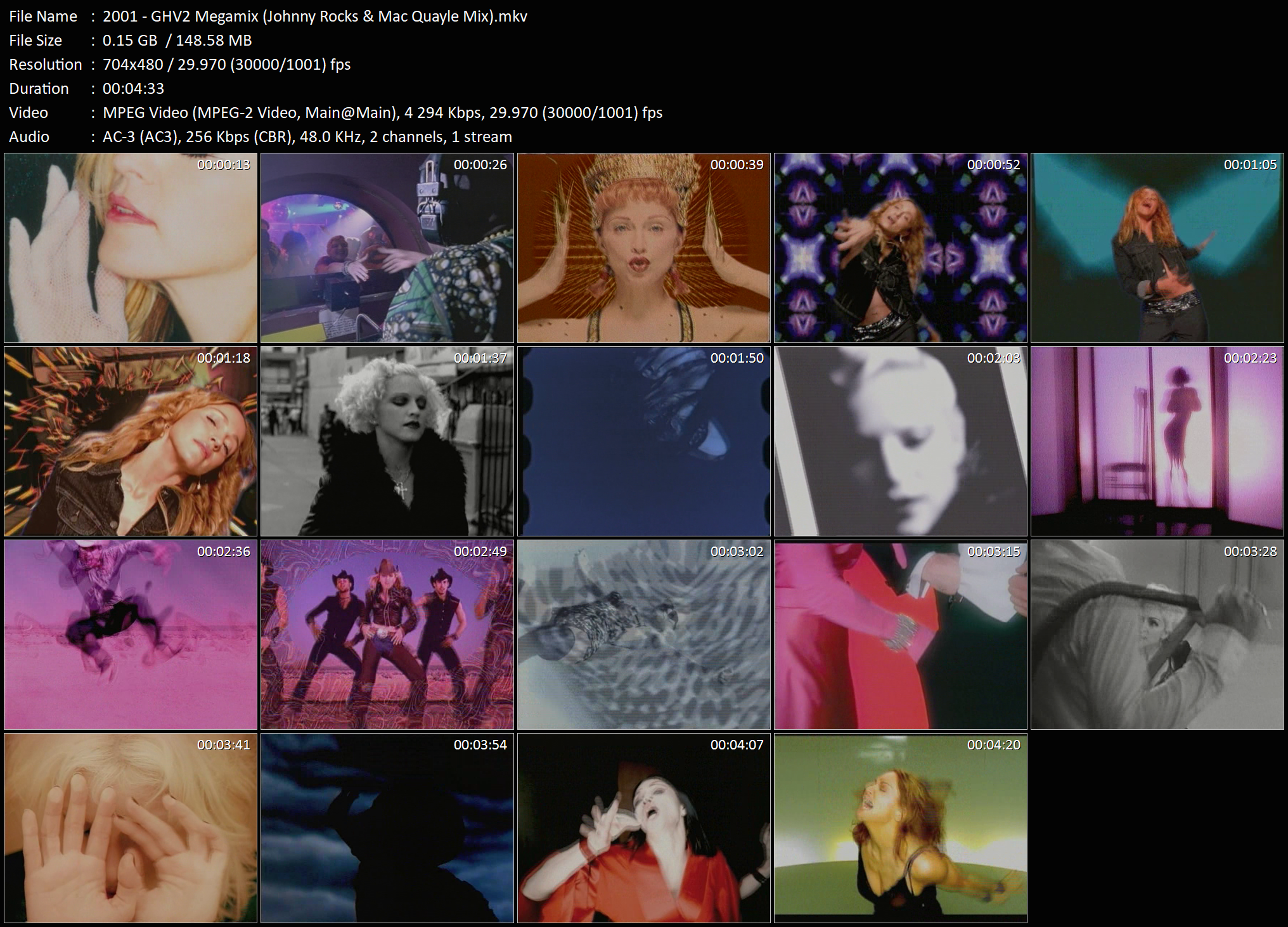Select the thumbnail at 00:00:13
The height and width of the screenshot is (927, 1288).
point(131,248)
